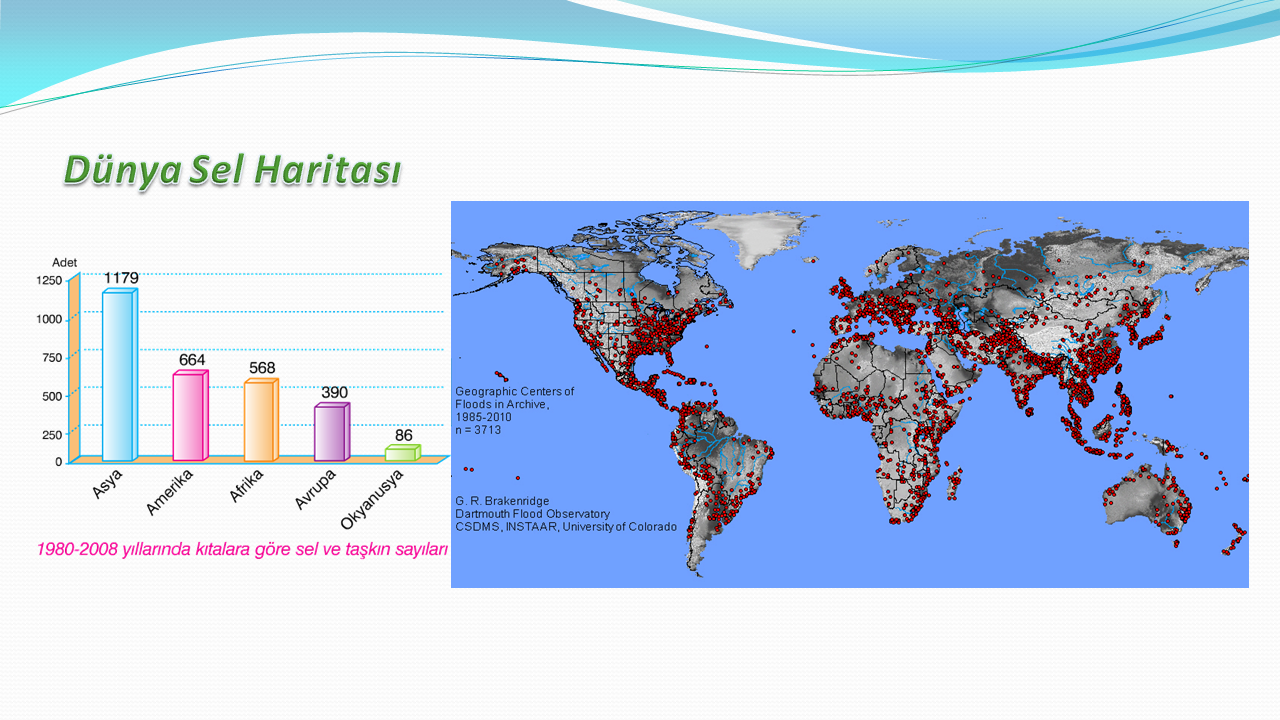Click the orange Afrika bar
This screenshot has width=1280, height=720.
pyautogui.click(x=261, y=420)
